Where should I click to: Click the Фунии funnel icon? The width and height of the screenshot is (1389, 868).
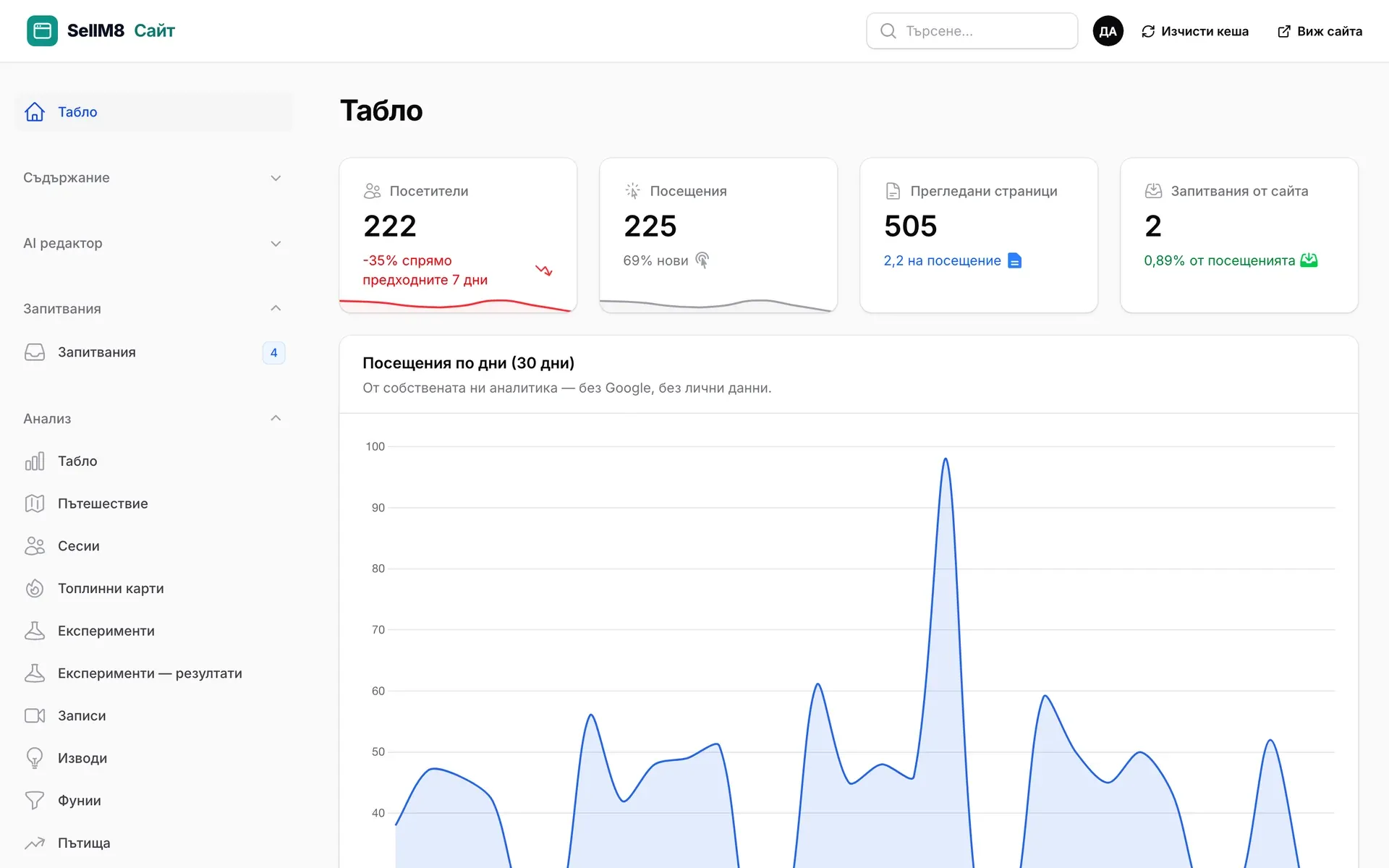pos(35,801)
